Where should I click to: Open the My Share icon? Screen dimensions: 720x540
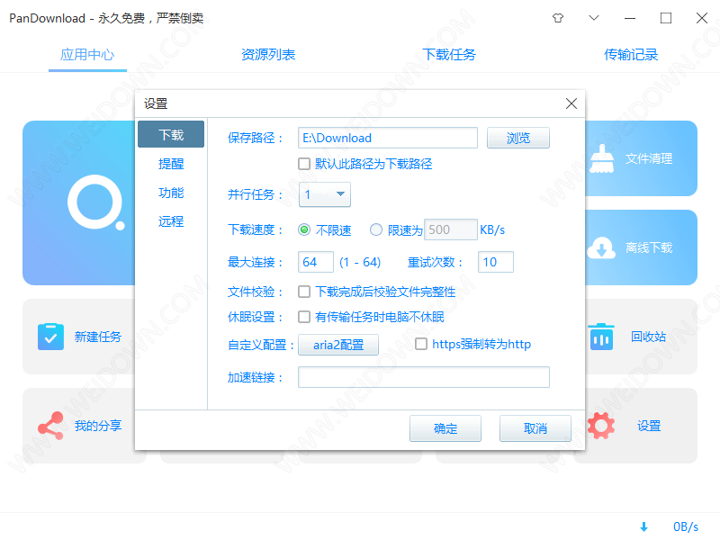click(x=50, y=425)
